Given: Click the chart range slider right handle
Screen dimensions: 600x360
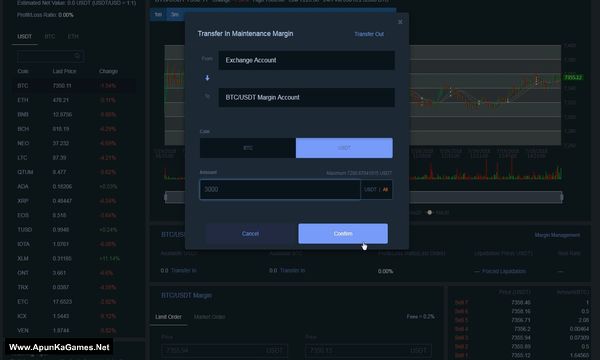Looking at the screenshot, I should pos(562,197).
